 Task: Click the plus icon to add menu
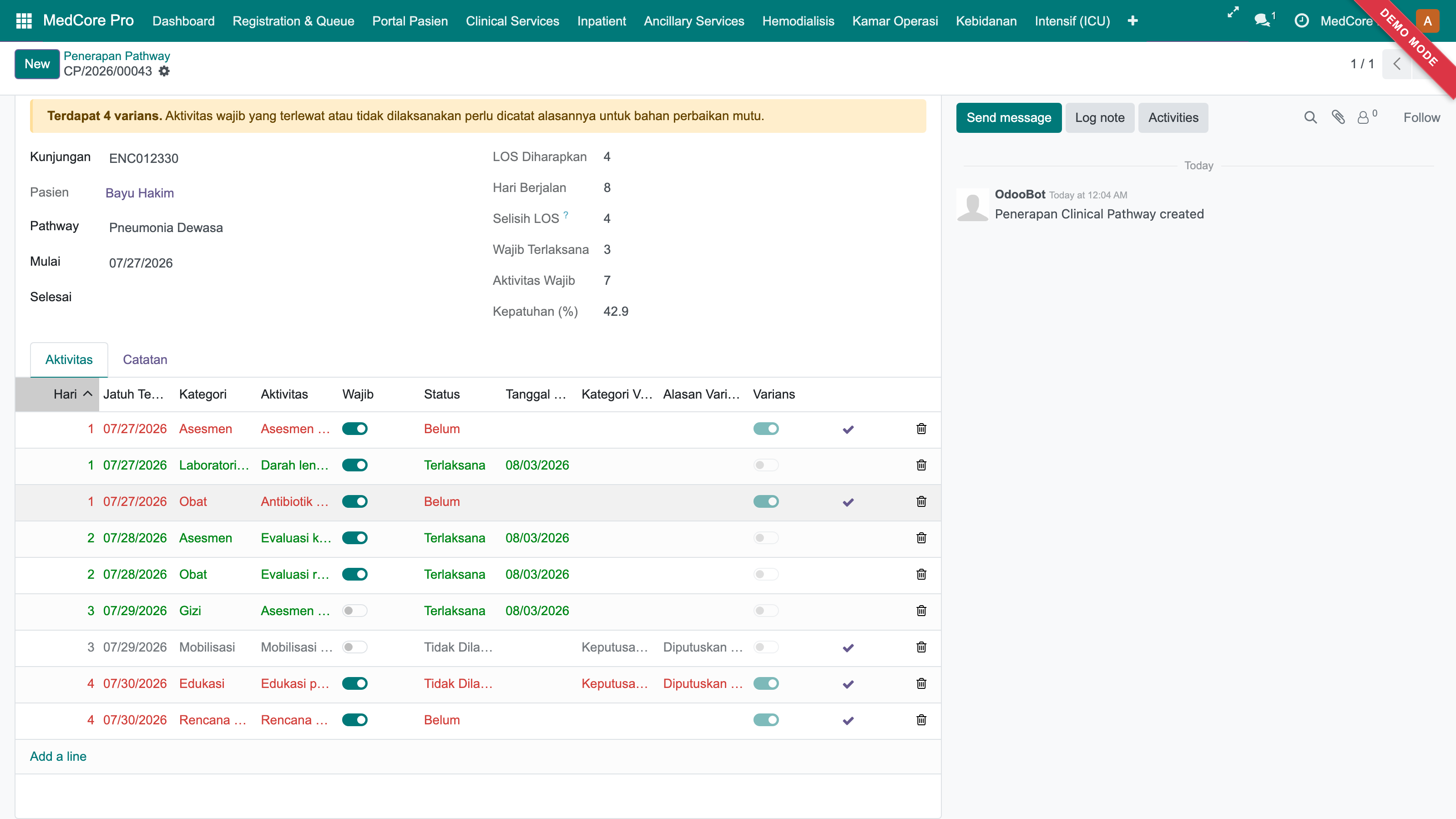1132,21
